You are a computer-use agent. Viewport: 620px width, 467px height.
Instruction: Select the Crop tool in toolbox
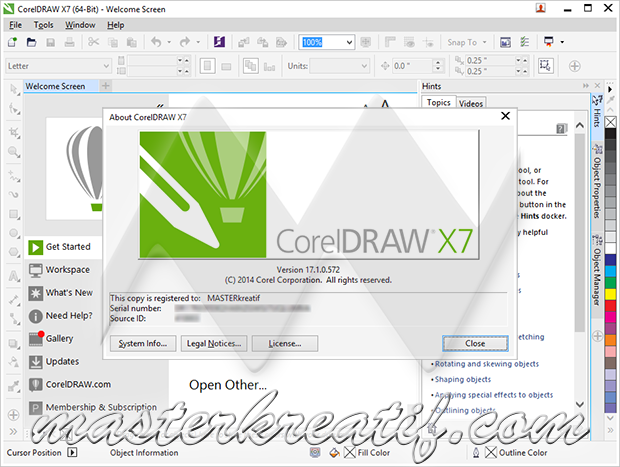tap(14, 132)
